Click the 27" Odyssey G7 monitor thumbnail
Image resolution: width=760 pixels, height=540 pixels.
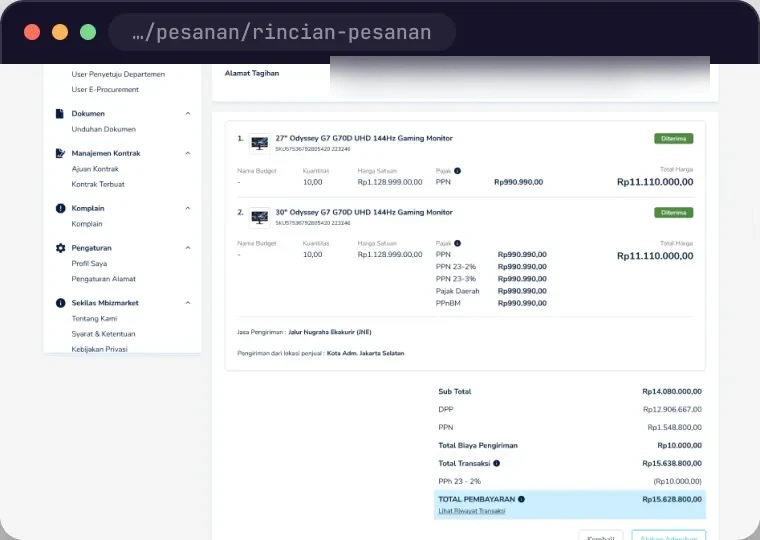pos(259,143)
